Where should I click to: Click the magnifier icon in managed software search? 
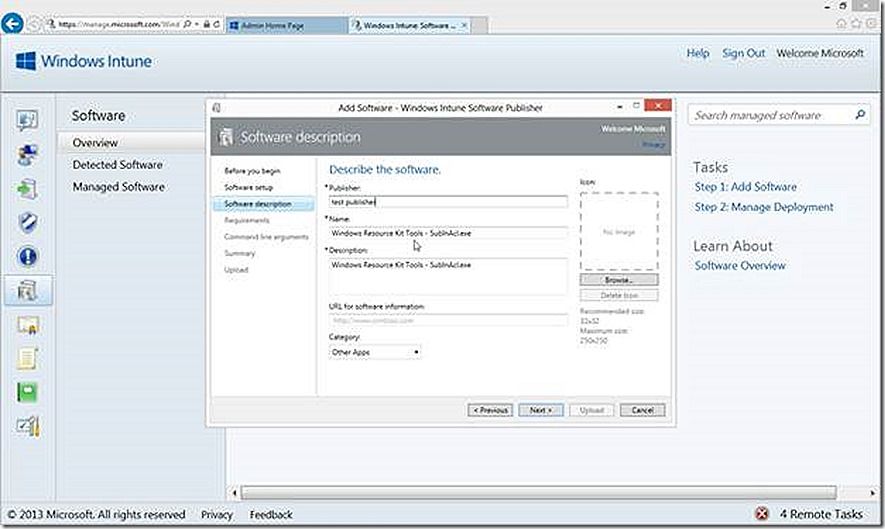(x=860, y=115)
